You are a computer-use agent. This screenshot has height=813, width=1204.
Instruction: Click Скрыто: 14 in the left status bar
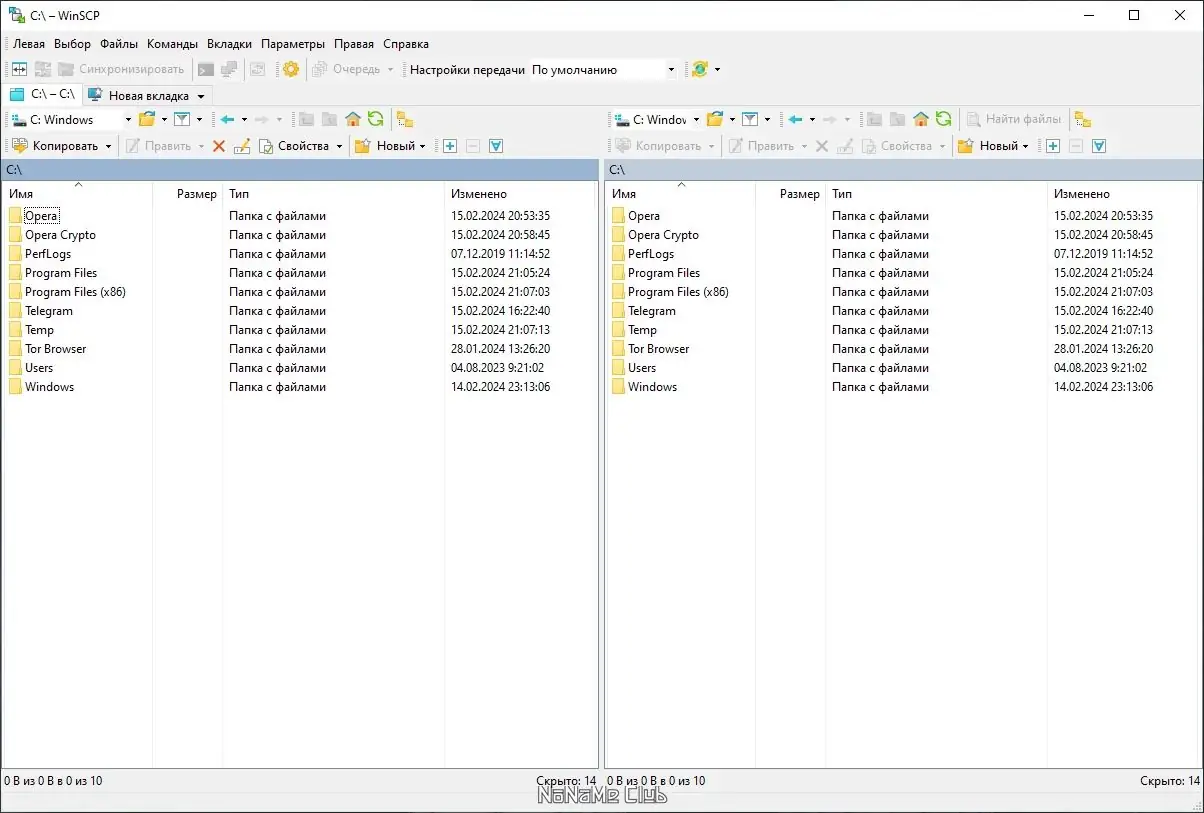coord(566,781)
